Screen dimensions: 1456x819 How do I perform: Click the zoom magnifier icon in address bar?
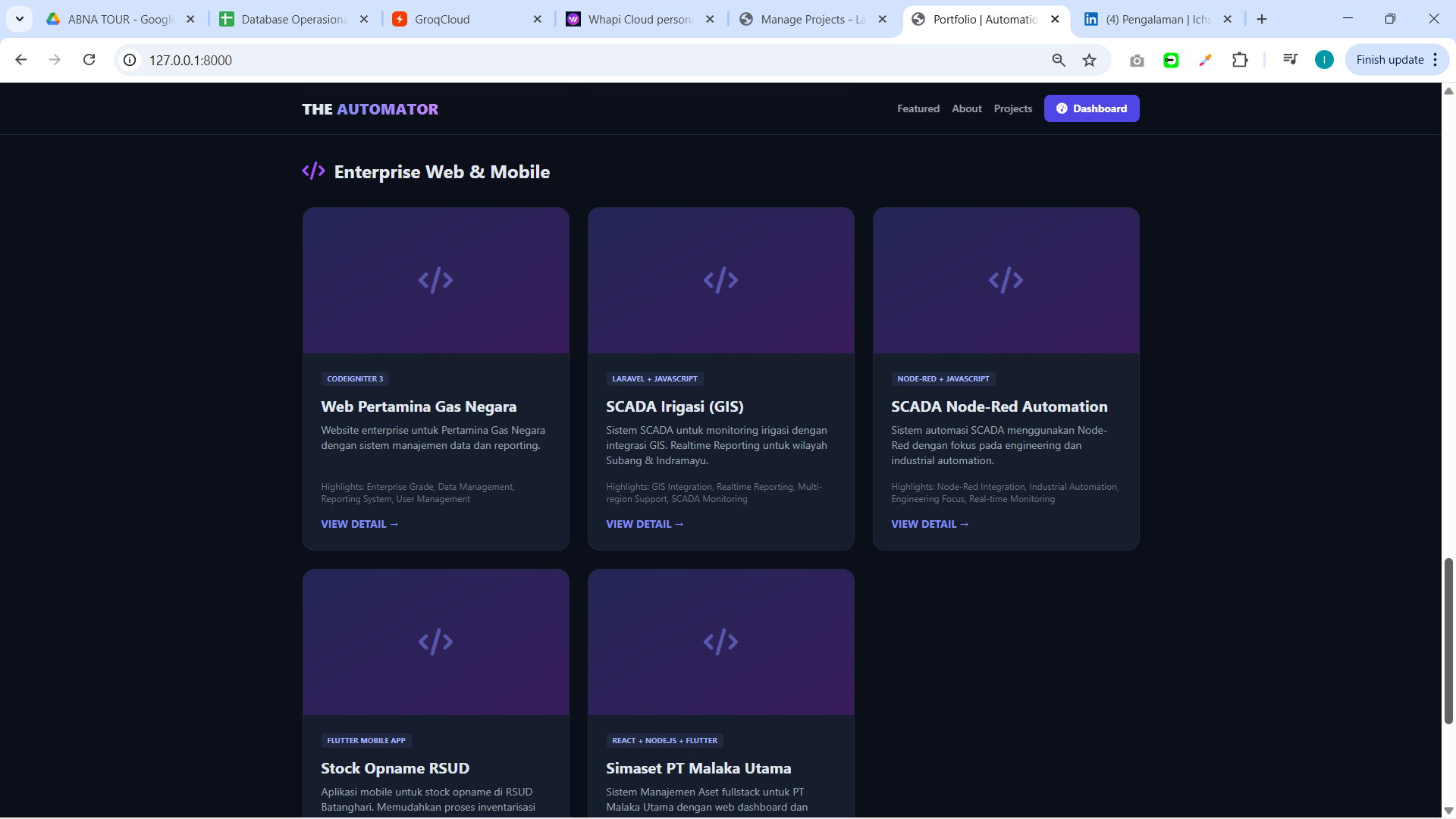tap(1059, 60)
